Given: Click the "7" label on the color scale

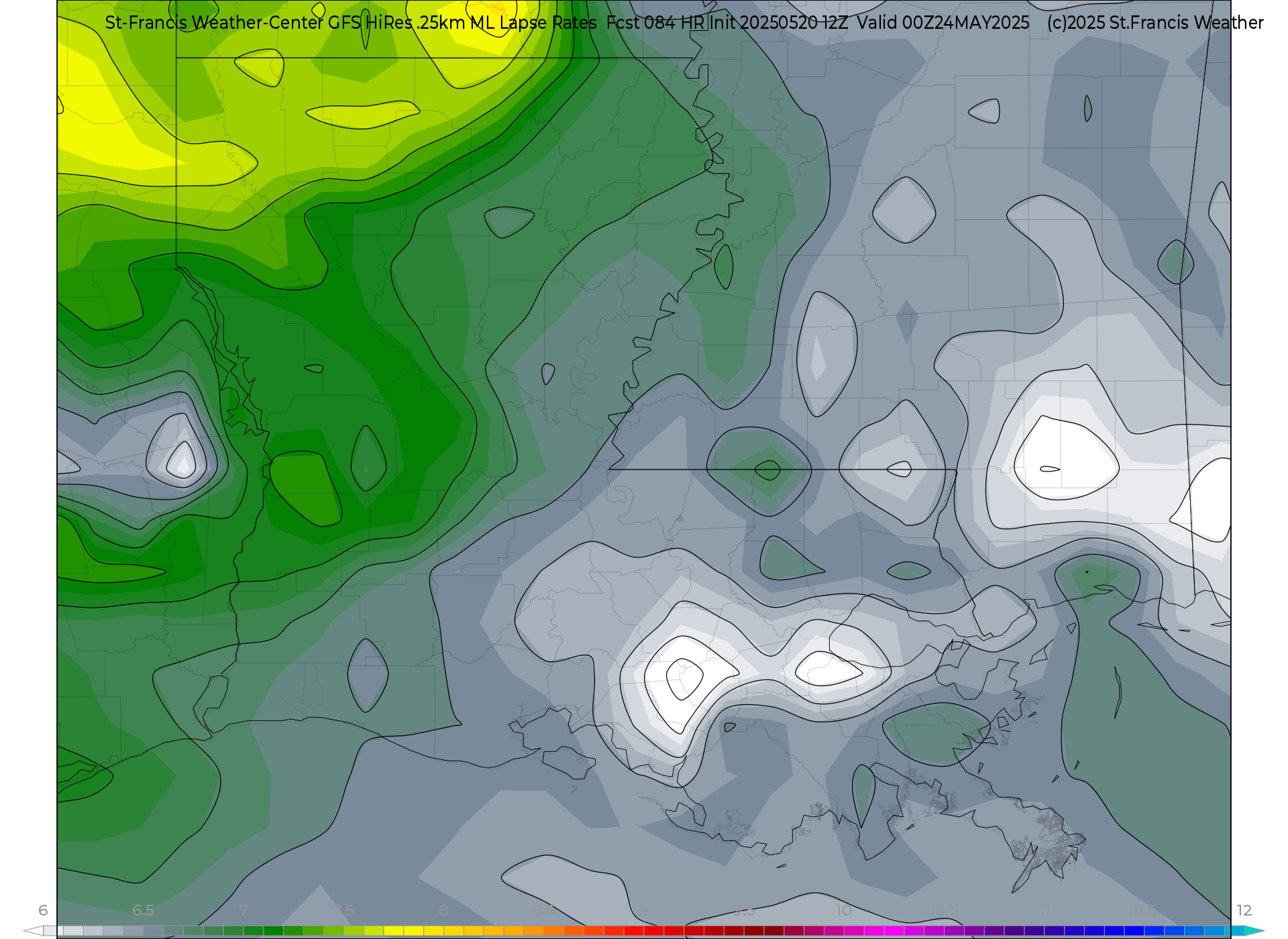Looking at the screenshot, I should [x=243, y=910].
